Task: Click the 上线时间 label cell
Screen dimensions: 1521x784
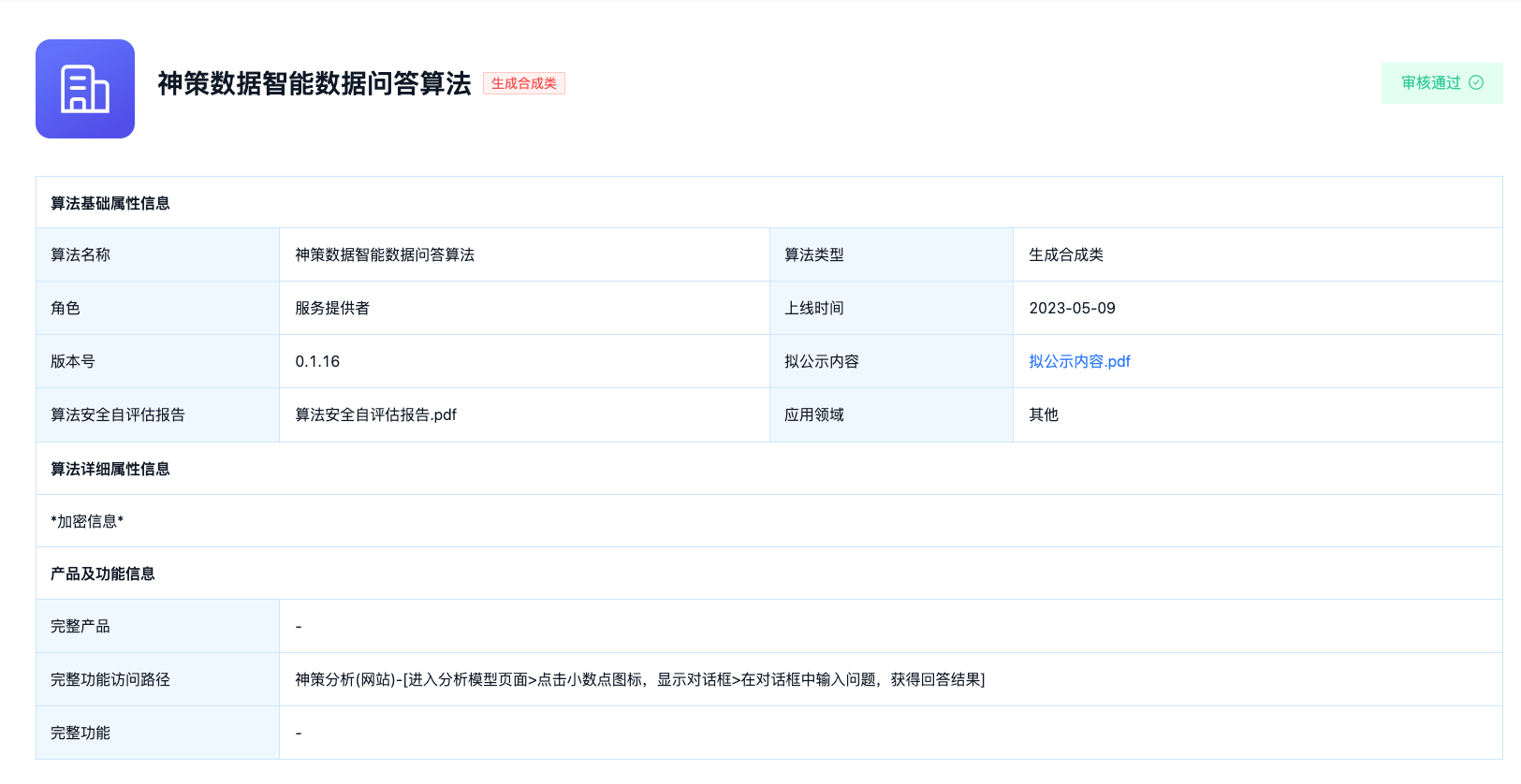Action: 891,308
